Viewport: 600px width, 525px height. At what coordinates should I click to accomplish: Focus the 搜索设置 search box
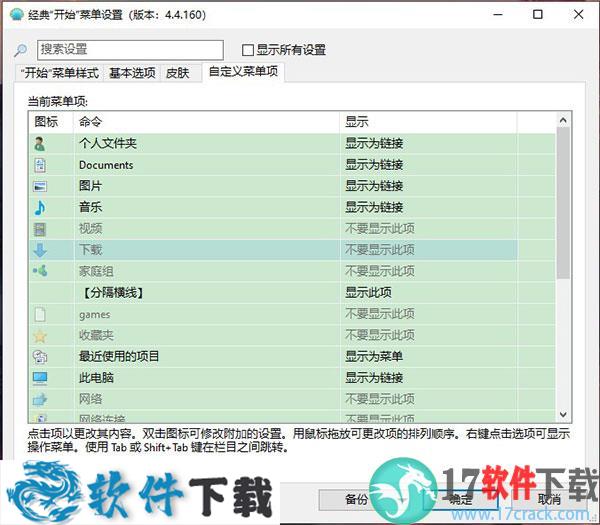[x=130, y=50]
